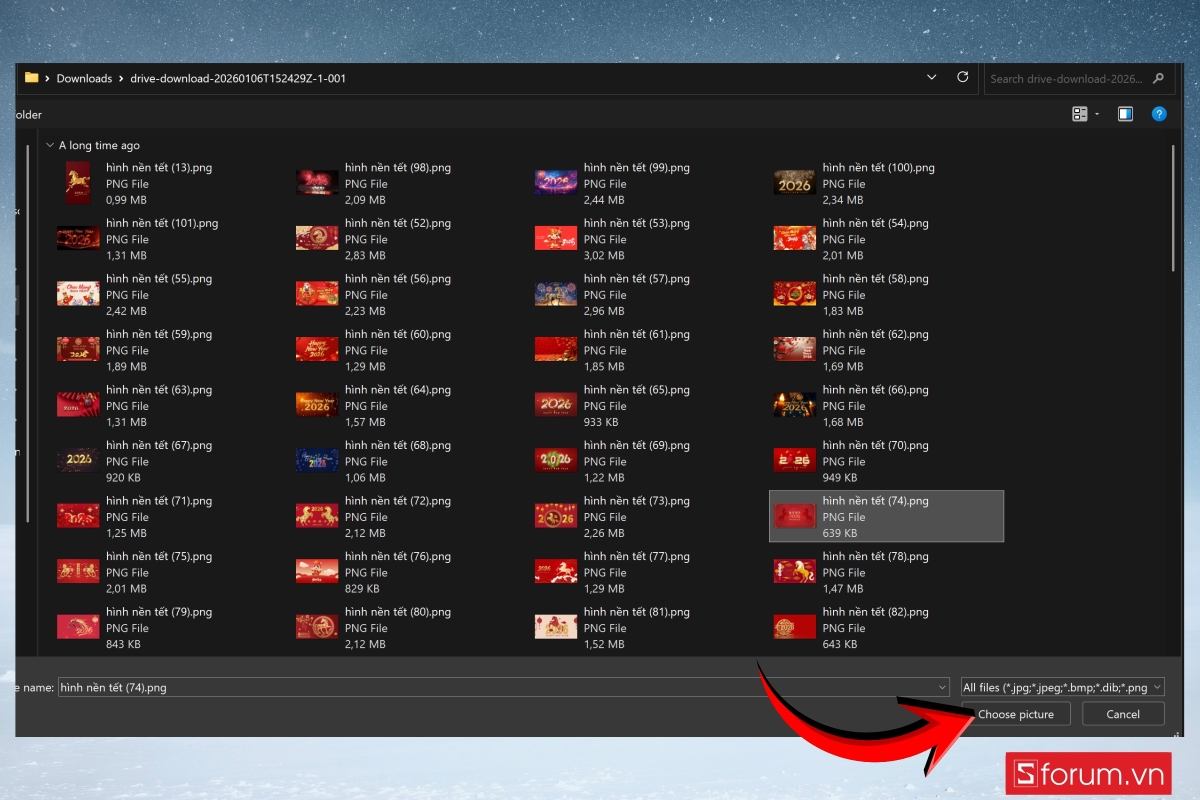Click the Choose picture button
The width and height of the screenshot is (1200, 800).
click(x=1015, y=714)
